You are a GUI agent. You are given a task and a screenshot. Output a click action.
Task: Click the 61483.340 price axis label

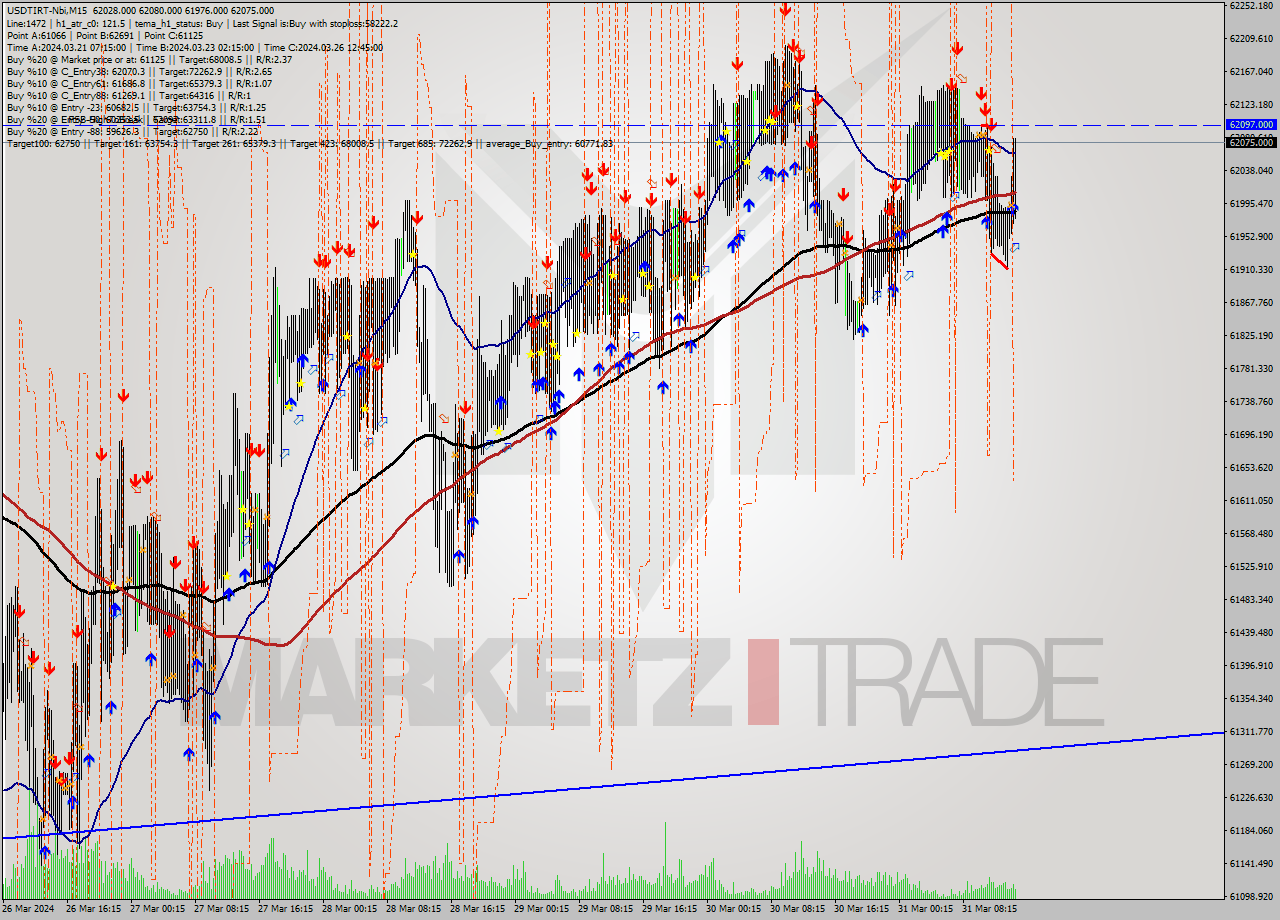tap(1253, 599)
